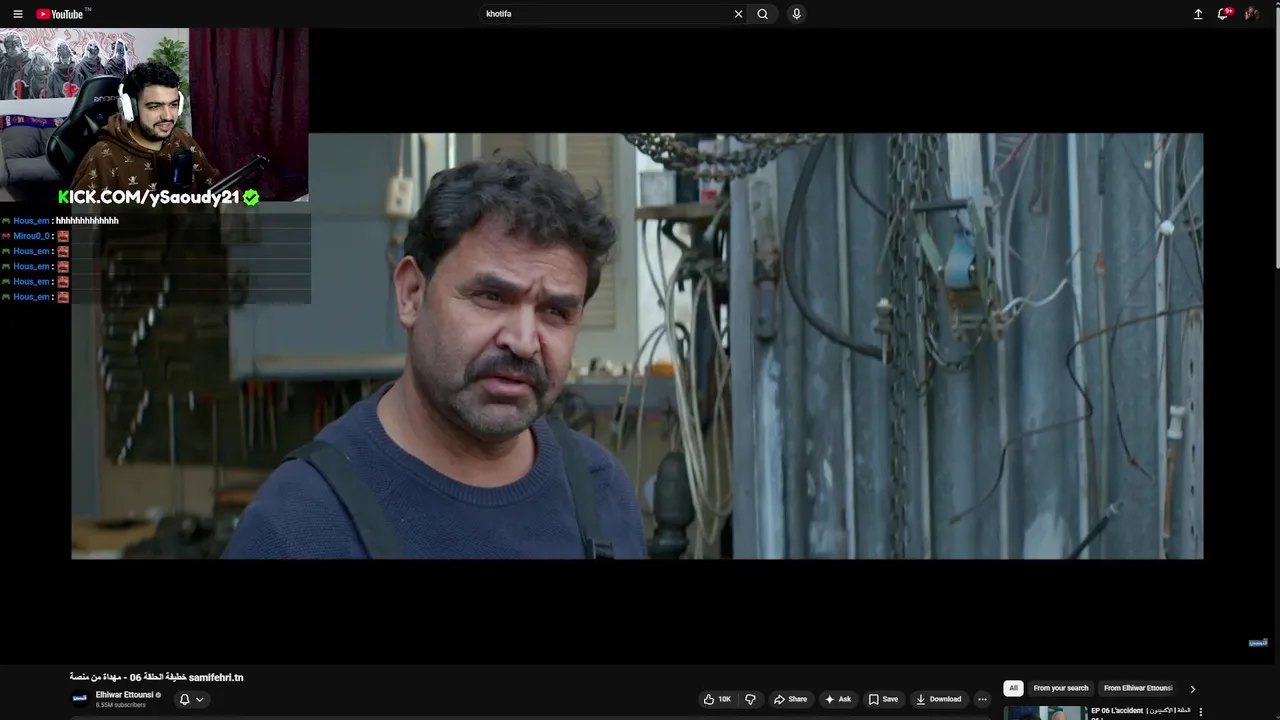Open more actions ellipsis beside Download
Viewport: 1280px width, 720px height.
[982, 699]
